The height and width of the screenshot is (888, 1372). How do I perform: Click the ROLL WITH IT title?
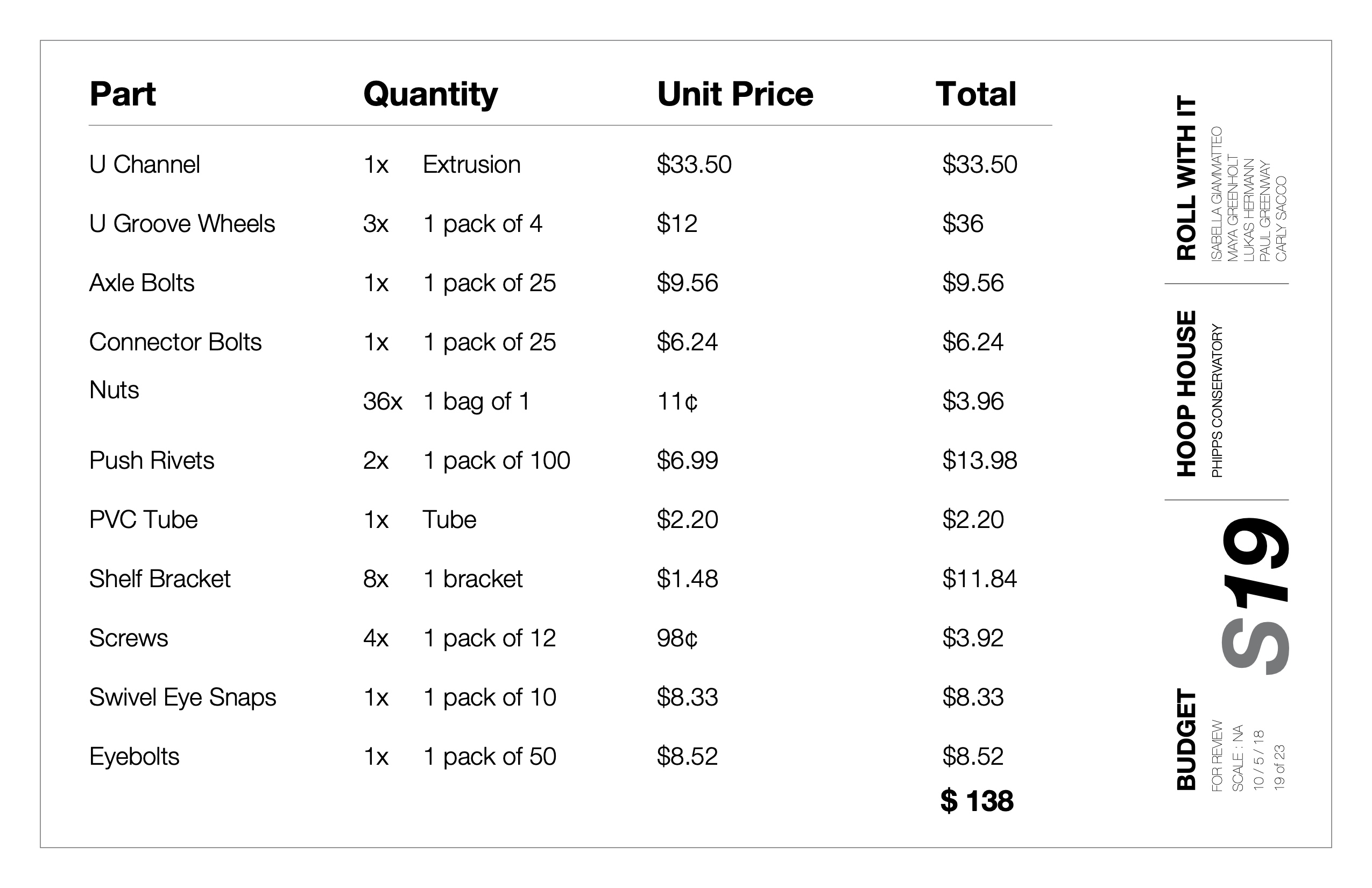pos(1186,178)
